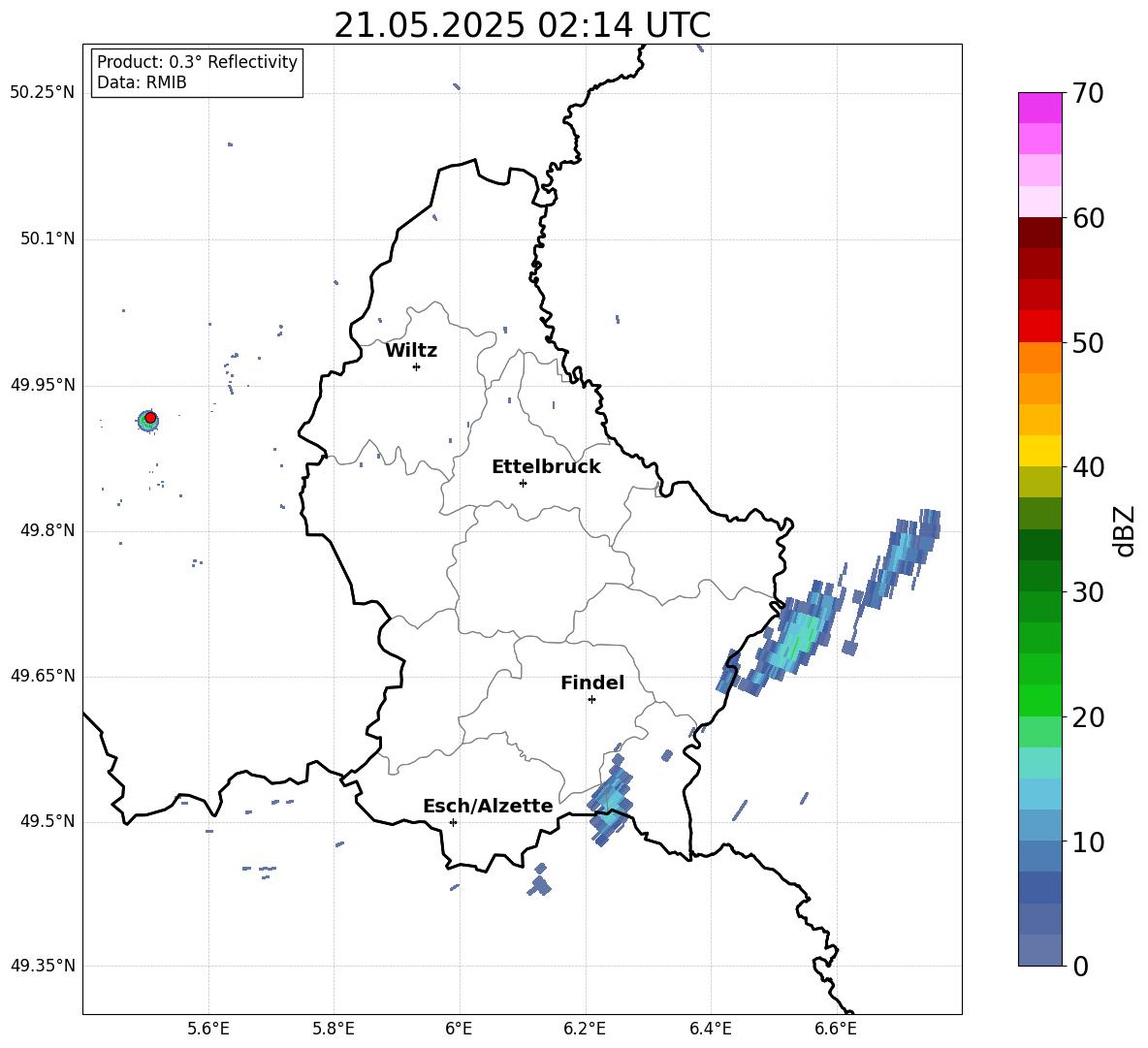The image size is (1148, 1048).
Task: Click the colorbar label 10
Action: coord(1088,842)
